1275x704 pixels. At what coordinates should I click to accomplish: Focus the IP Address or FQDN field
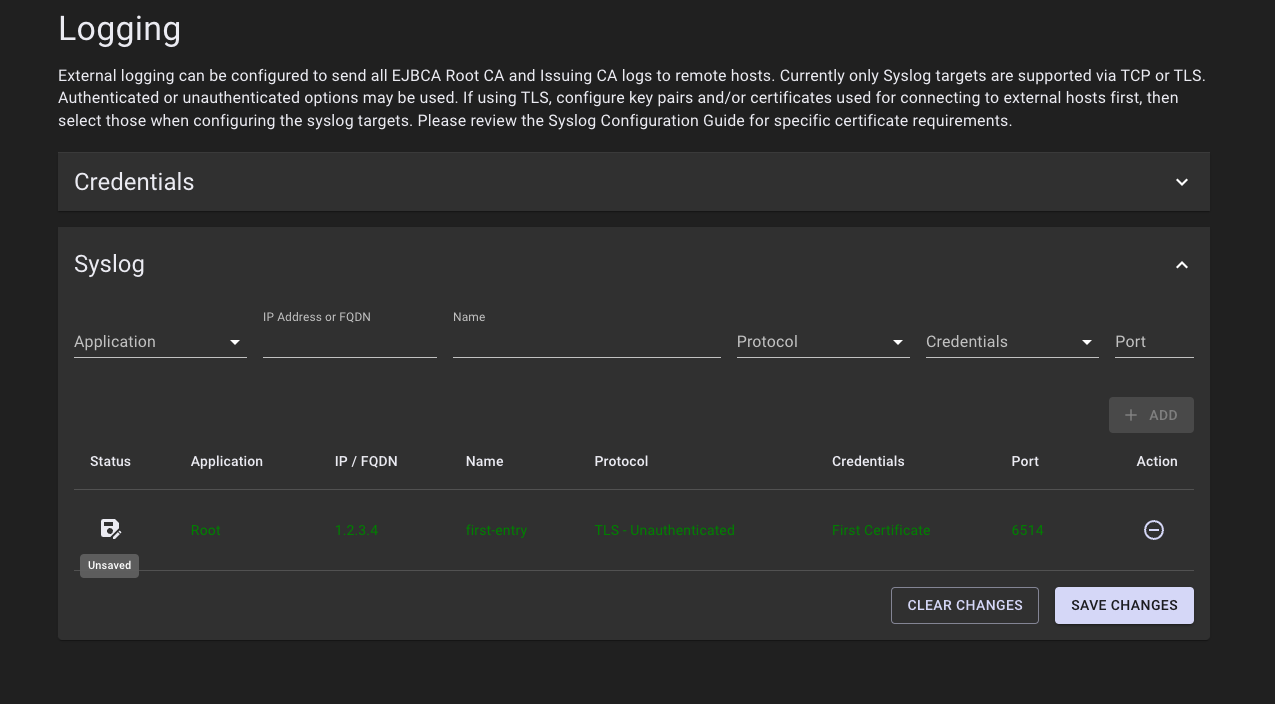point(349,342)
